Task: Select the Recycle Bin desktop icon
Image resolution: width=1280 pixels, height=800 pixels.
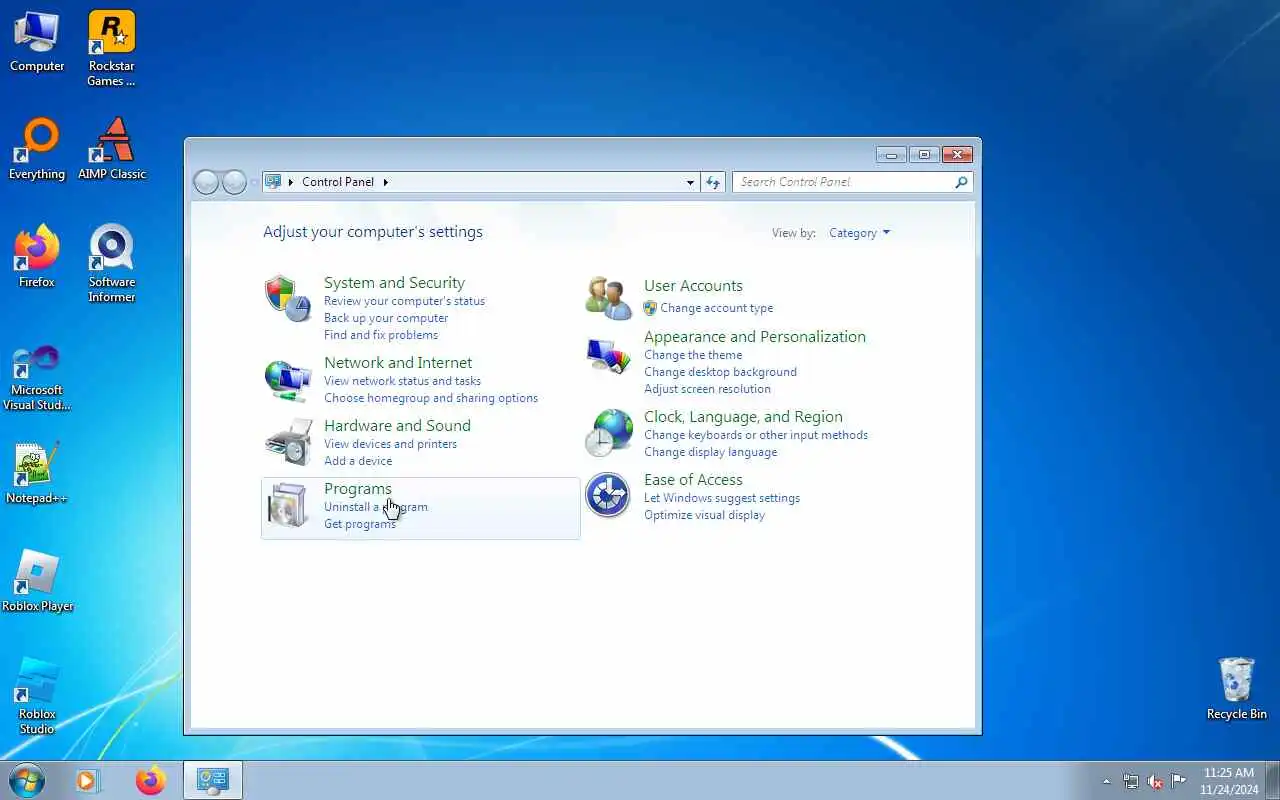Action: point(1237,689)
